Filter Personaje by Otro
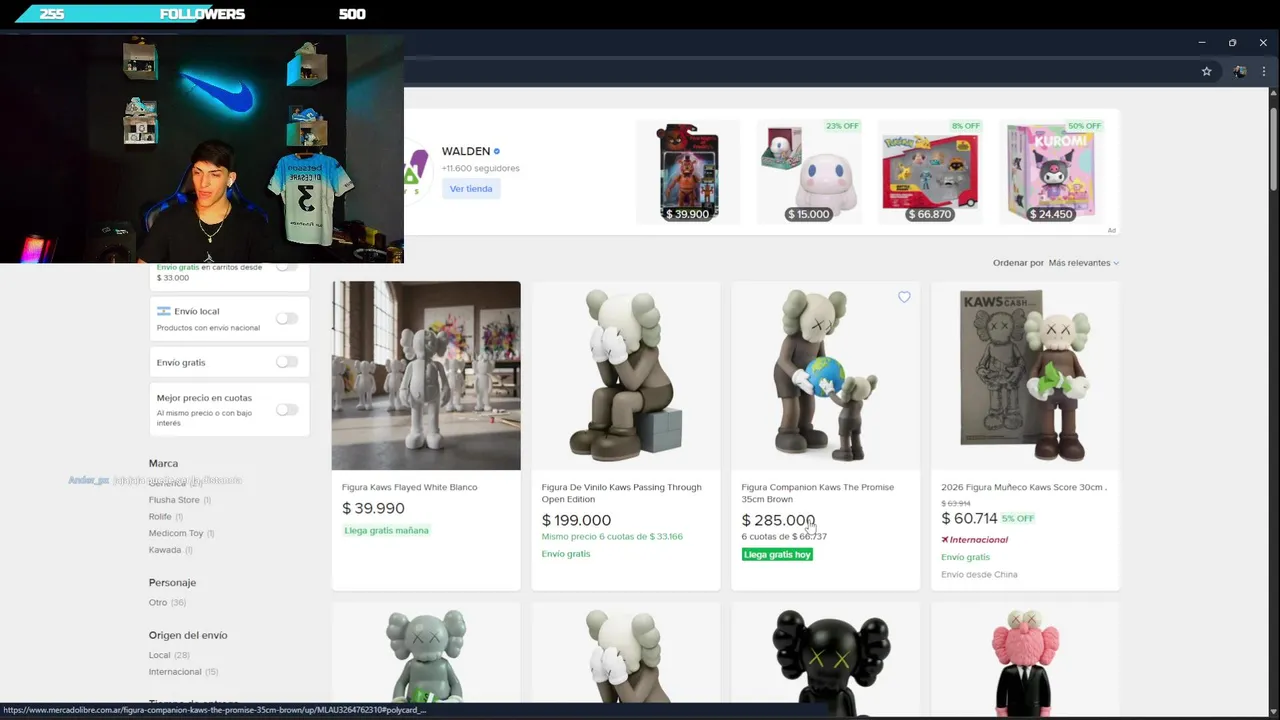Image resolution: width=1280 pixels, height=720 pixels. coord(167,603)
